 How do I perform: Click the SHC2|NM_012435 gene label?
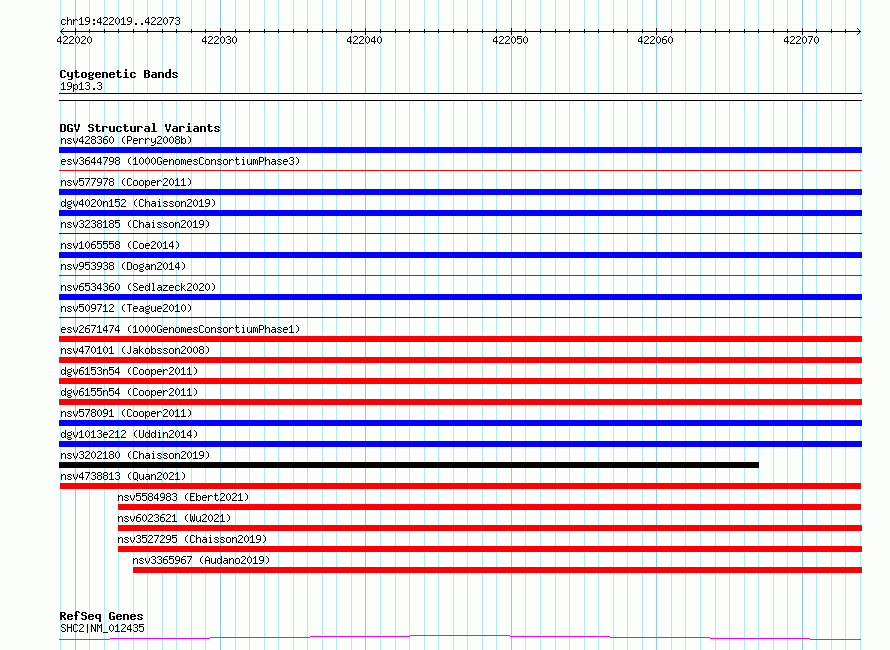click(102, 628)
